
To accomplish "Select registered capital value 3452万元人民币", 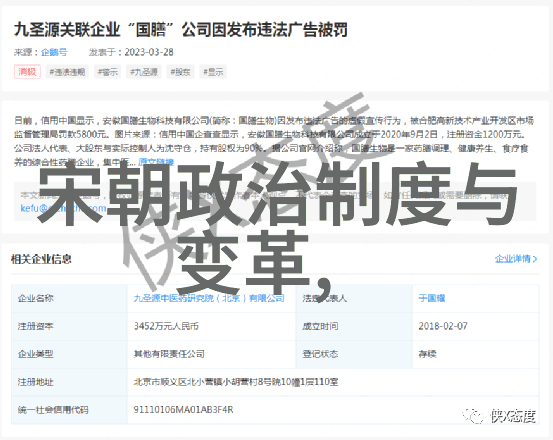I will pos(166,326).
